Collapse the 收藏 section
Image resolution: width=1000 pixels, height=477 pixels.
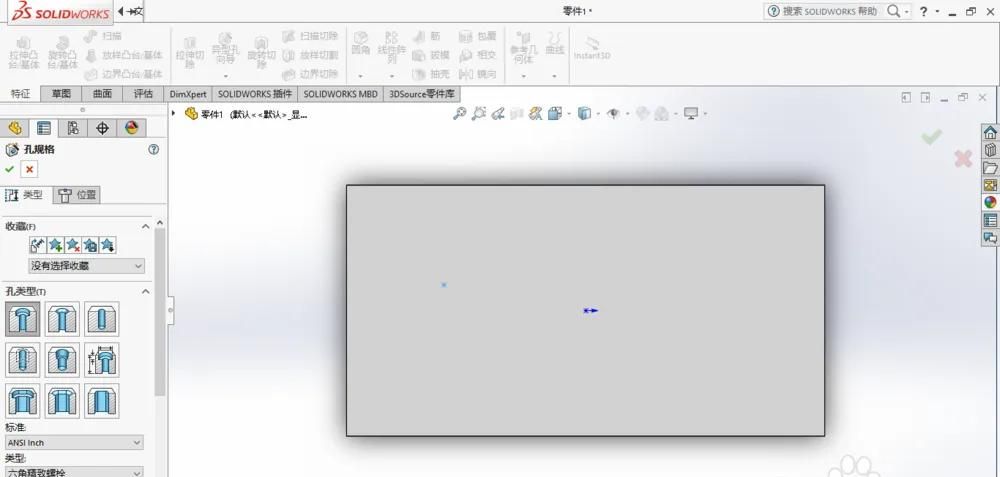click(x=145, y=226)
